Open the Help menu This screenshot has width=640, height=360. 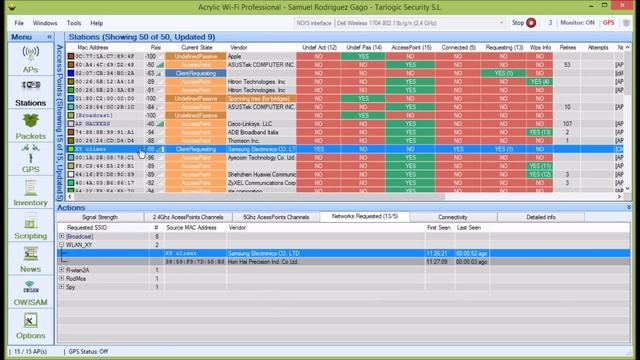96,23
